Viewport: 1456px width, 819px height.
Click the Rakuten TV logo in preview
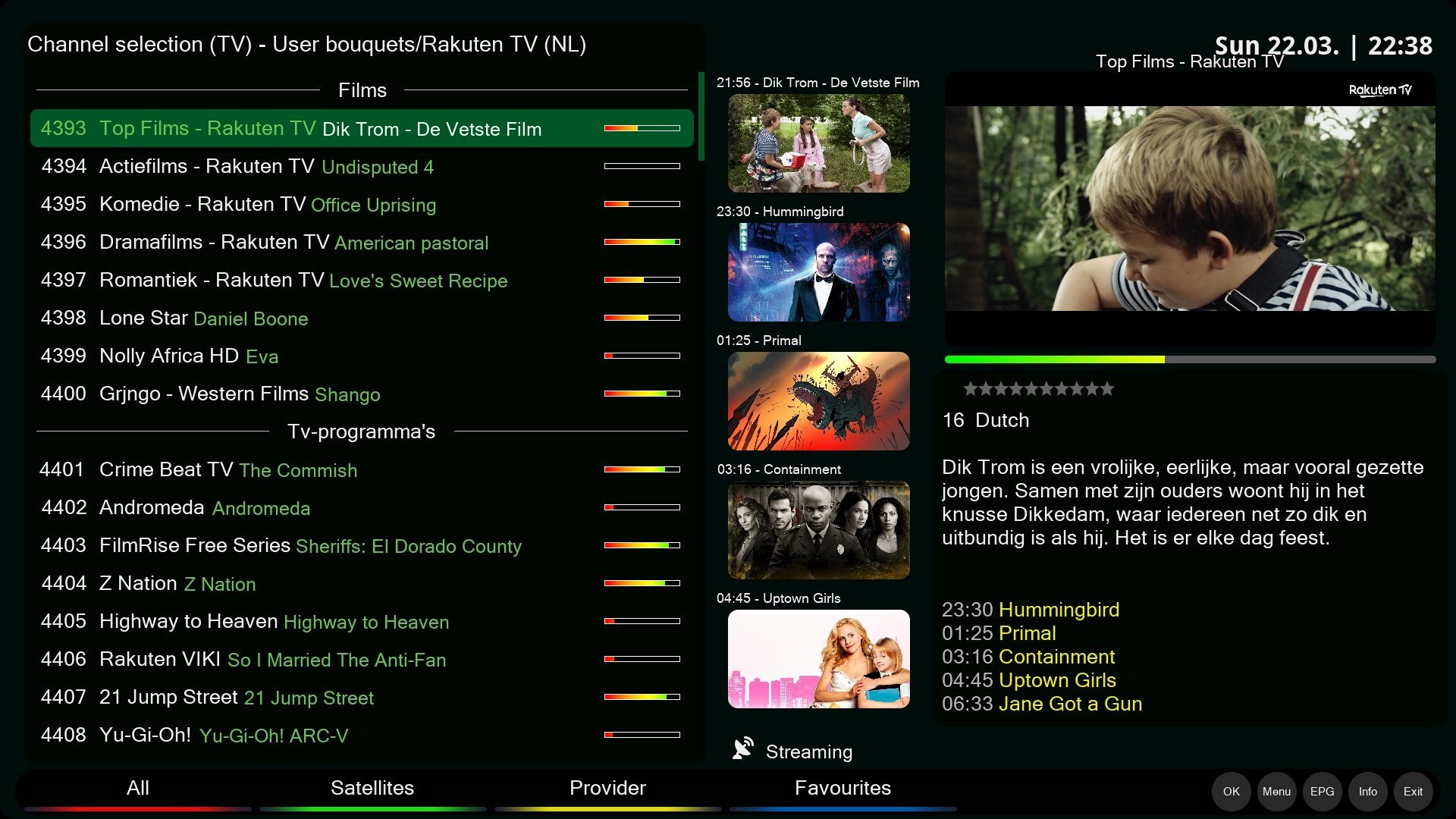[x=1379, y=90]
